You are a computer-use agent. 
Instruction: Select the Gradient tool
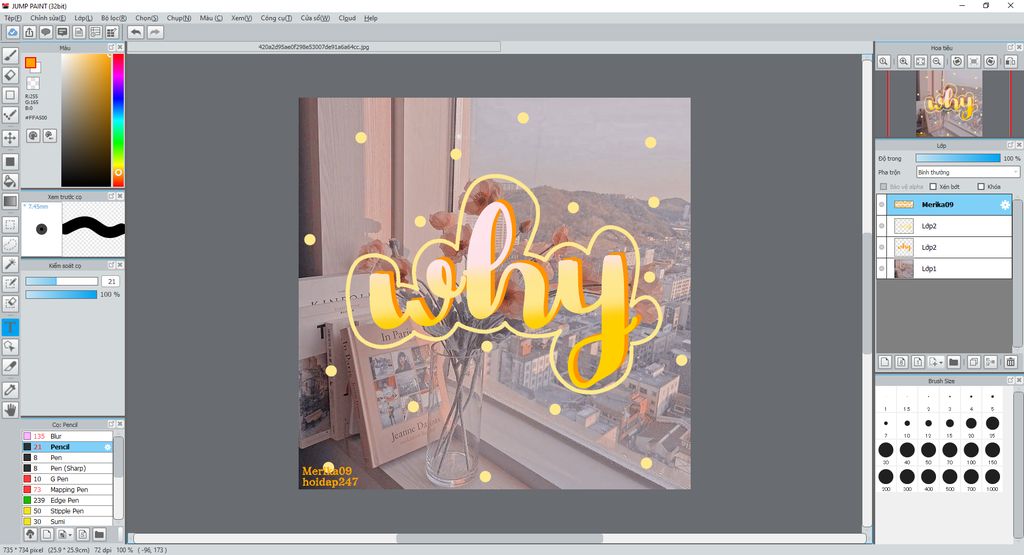(x=10, y=201)
